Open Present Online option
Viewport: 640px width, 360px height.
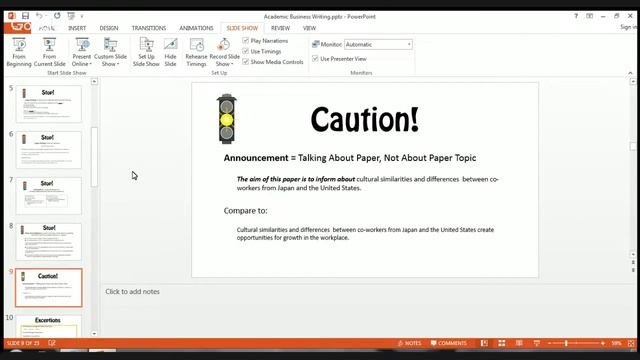[82, 52]
